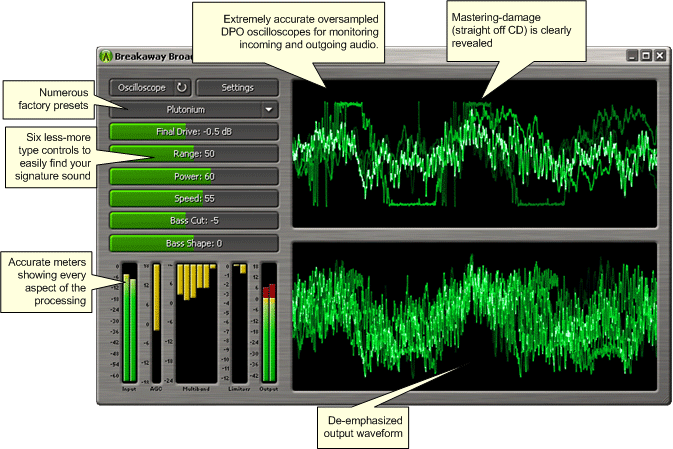Click the 'Multiband' meter label
This screenshot has height=449, width=673.
click(x=196, y=389)
